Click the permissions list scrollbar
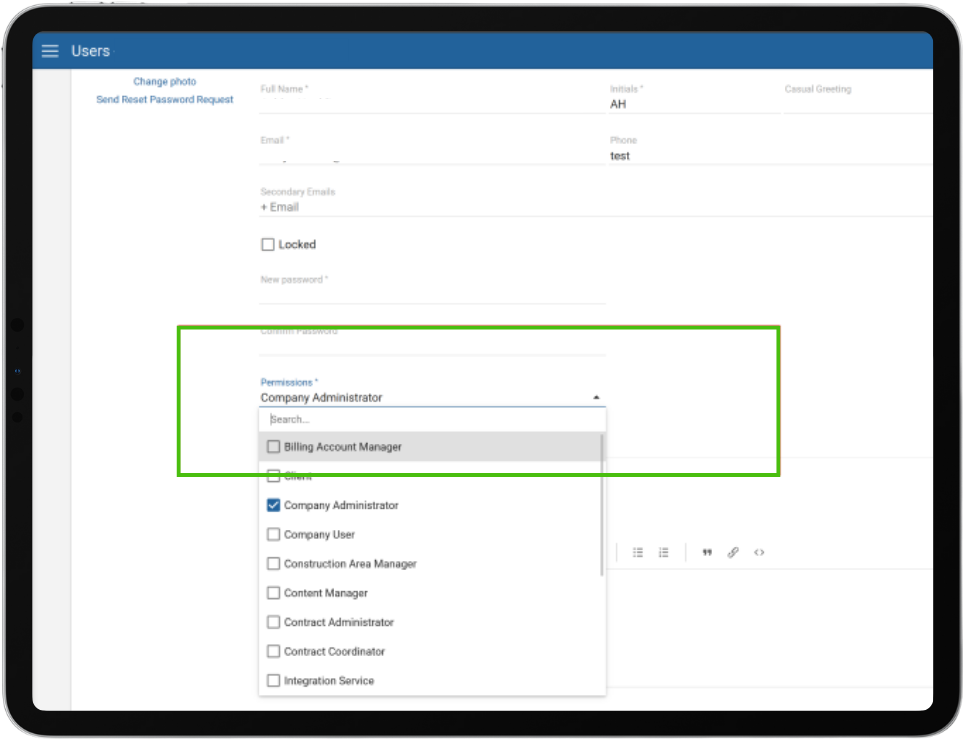 coord(602,505)
